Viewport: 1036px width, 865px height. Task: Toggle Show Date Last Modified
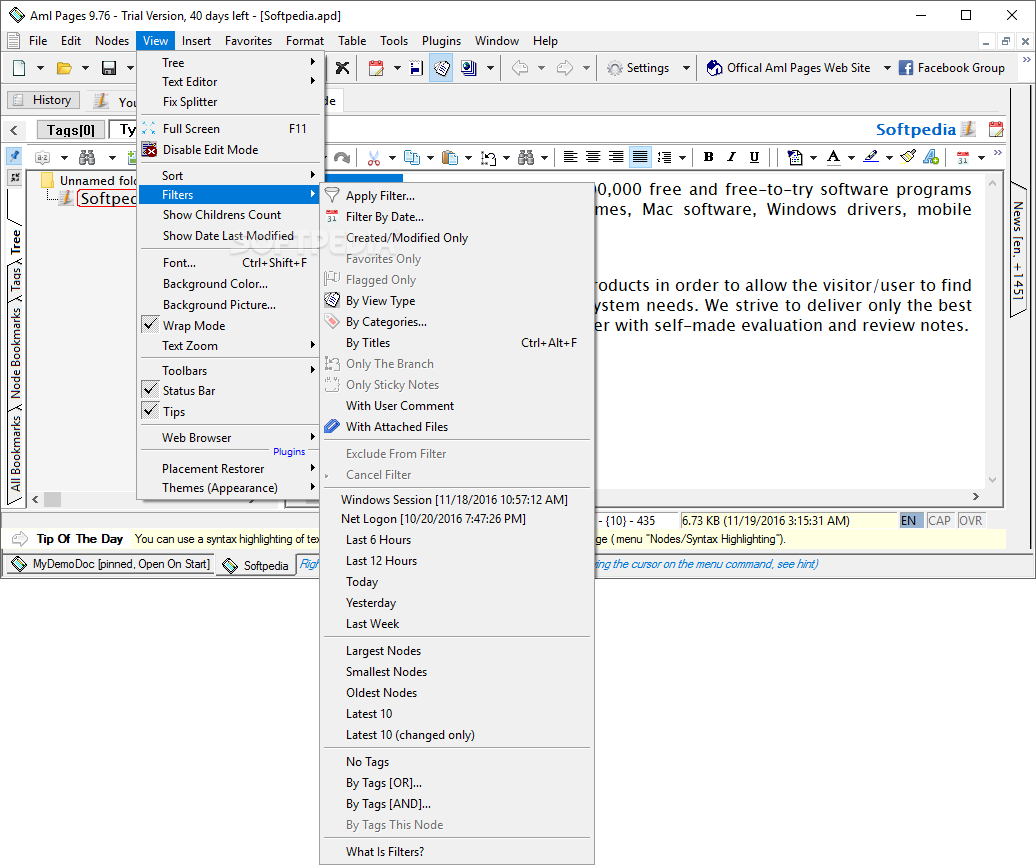point(229,236)
